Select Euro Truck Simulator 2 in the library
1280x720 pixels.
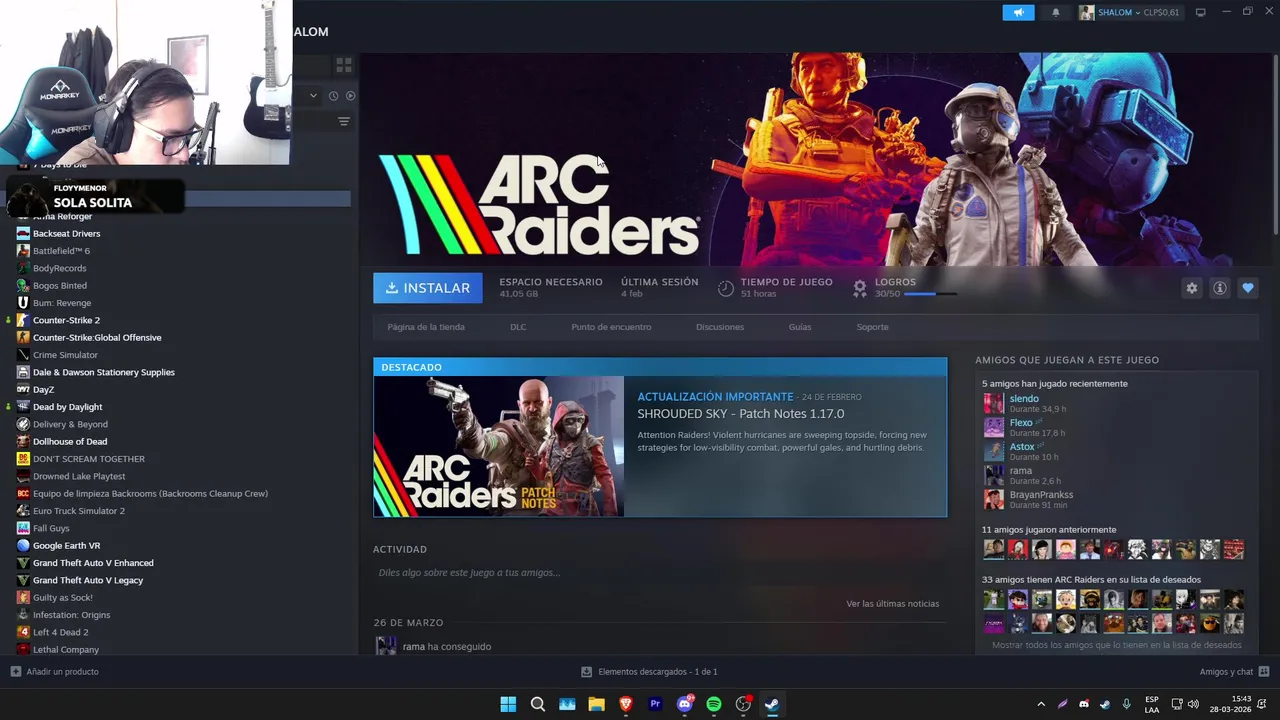[x=78, y=511]
